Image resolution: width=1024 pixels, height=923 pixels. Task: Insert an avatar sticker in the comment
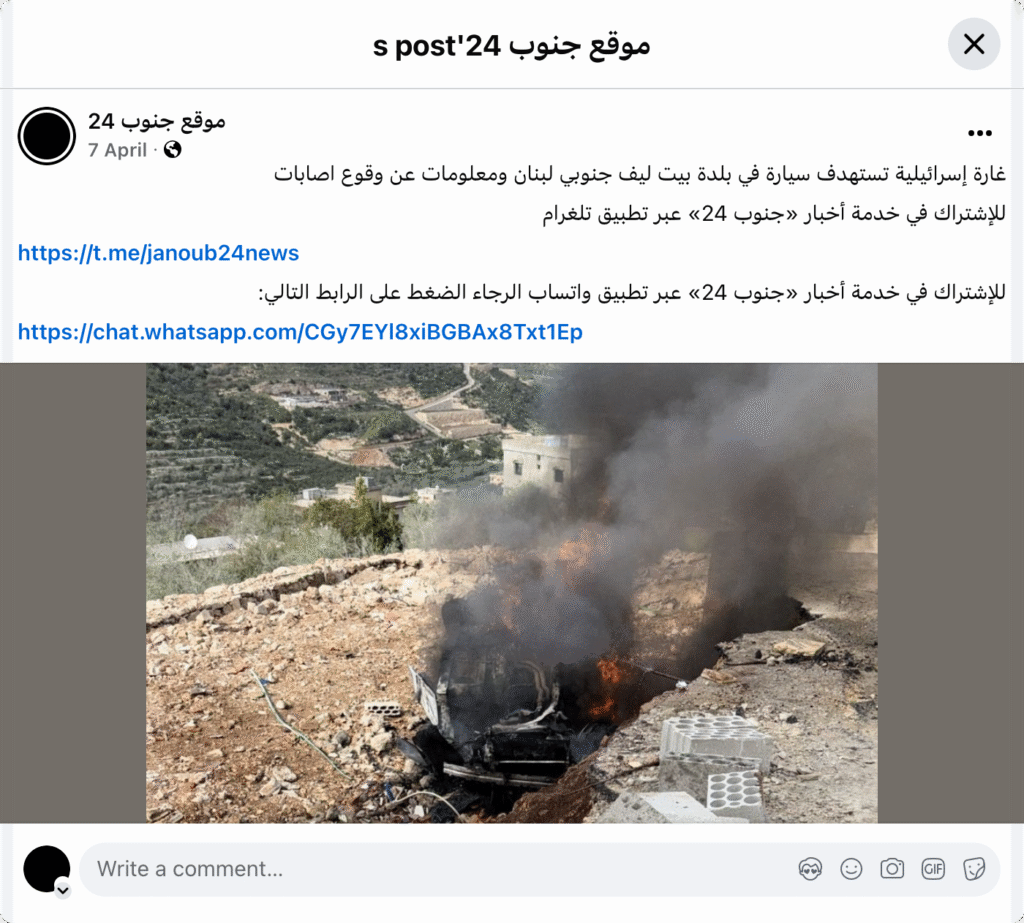810,869
